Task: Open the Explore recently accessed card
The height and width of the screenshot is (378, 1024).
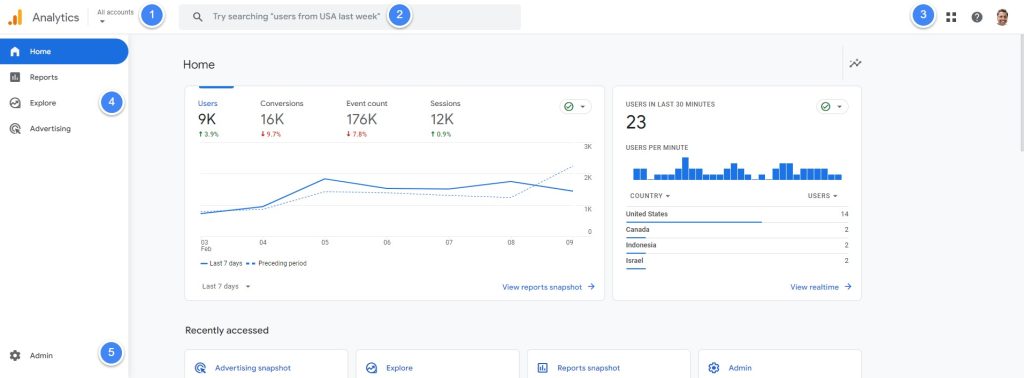Action: (438, 364)
